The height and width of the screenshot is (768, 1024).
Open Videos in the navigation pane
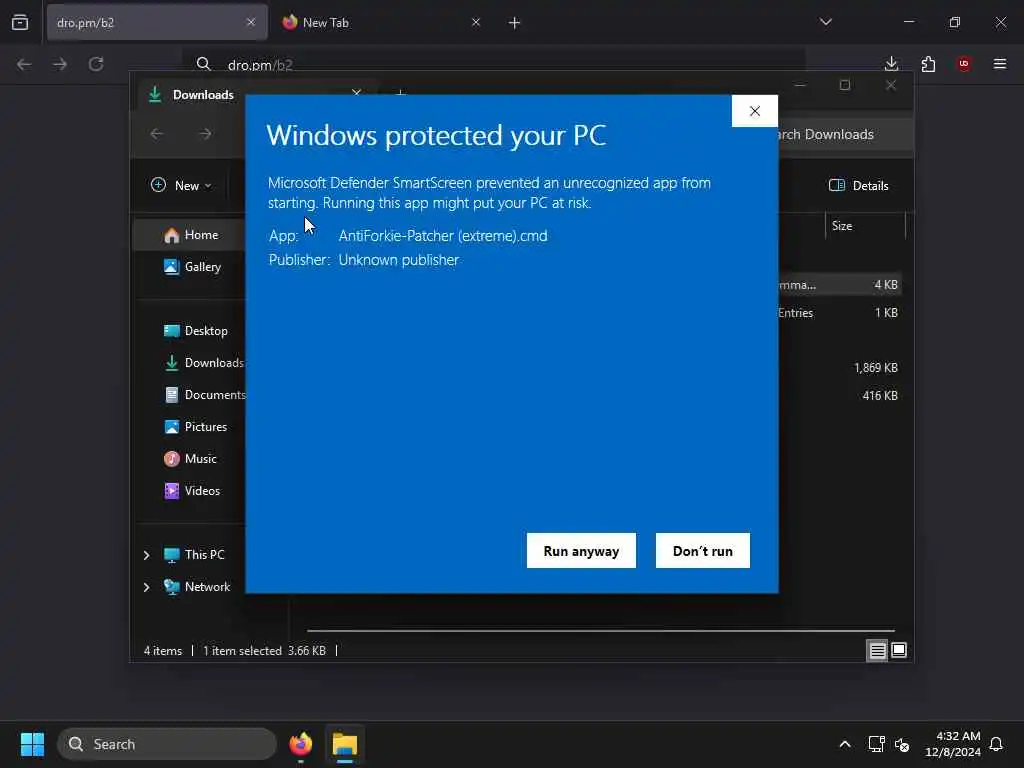click(192, 490)
